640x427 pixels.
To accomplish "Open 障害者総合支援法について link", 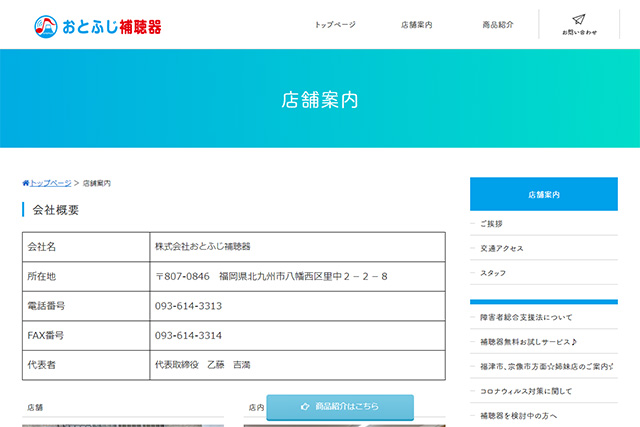I will 525,317.
